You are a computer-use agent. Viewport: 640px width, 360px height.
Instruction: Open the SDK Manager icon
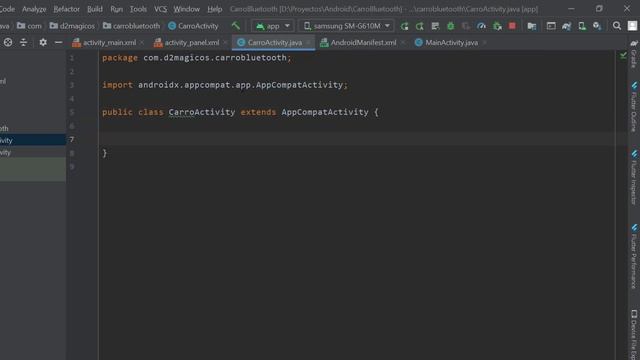coord(597,26)
